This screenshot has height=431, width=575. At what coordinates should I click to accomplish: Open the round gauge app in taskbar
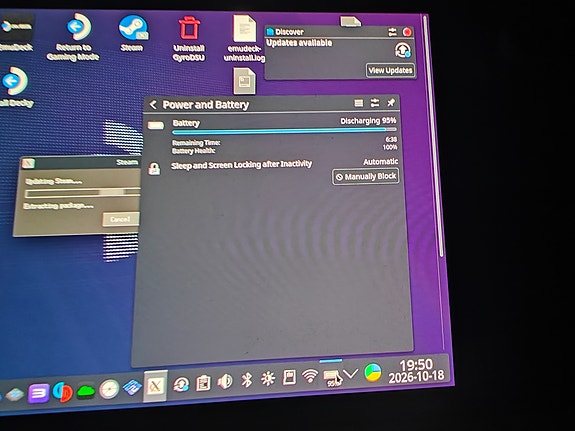[x=109, y=389]
